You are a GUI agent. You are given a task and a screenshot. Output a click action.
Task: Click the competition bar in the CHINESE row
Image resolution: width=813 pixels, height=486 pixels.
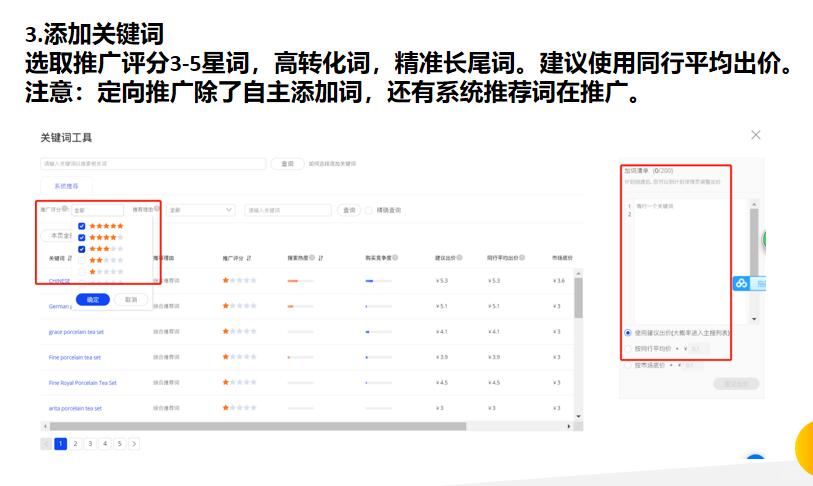click(379, 281)
